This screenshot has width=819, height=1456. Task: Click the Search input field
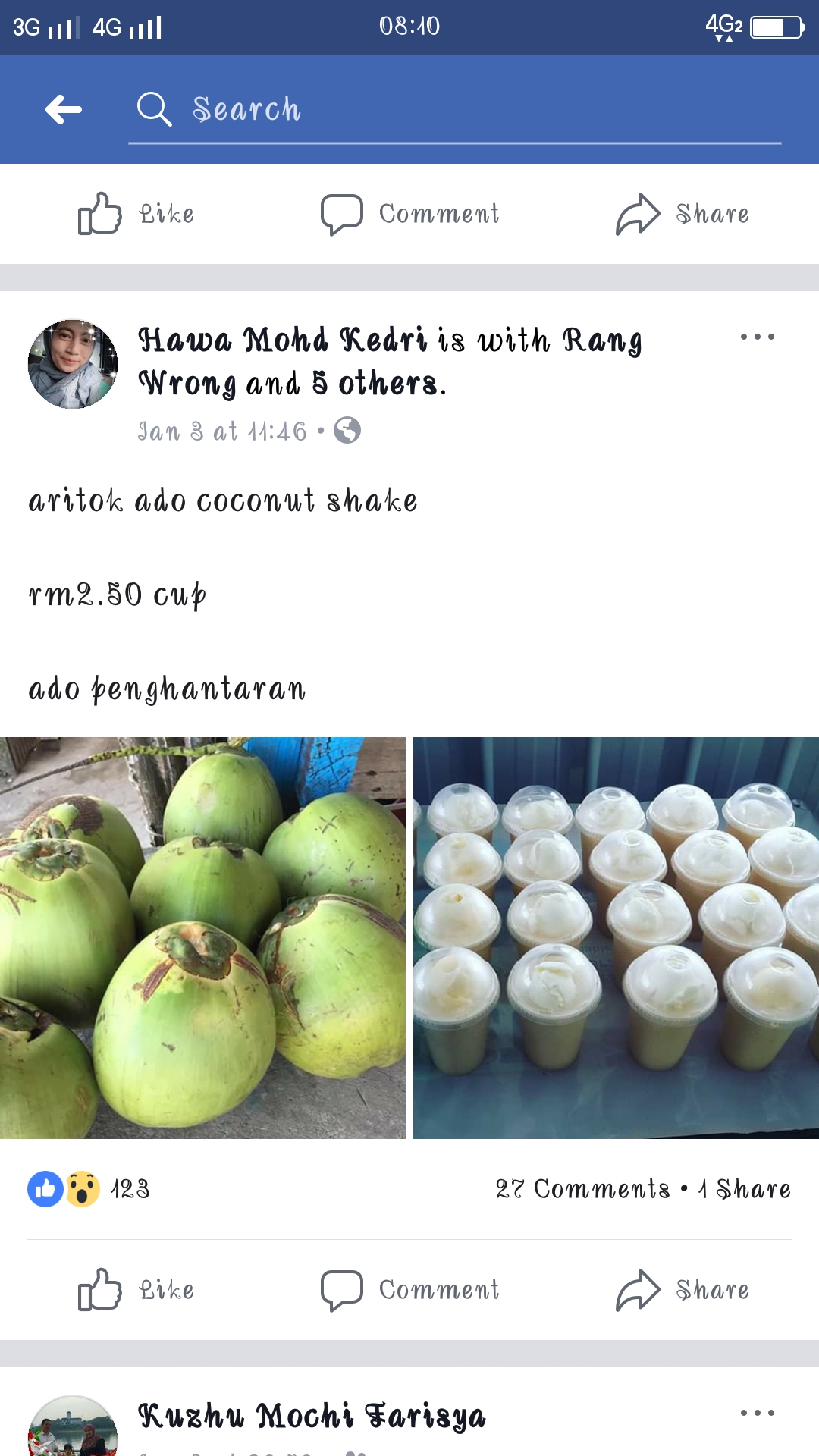[x=455, y=111]
